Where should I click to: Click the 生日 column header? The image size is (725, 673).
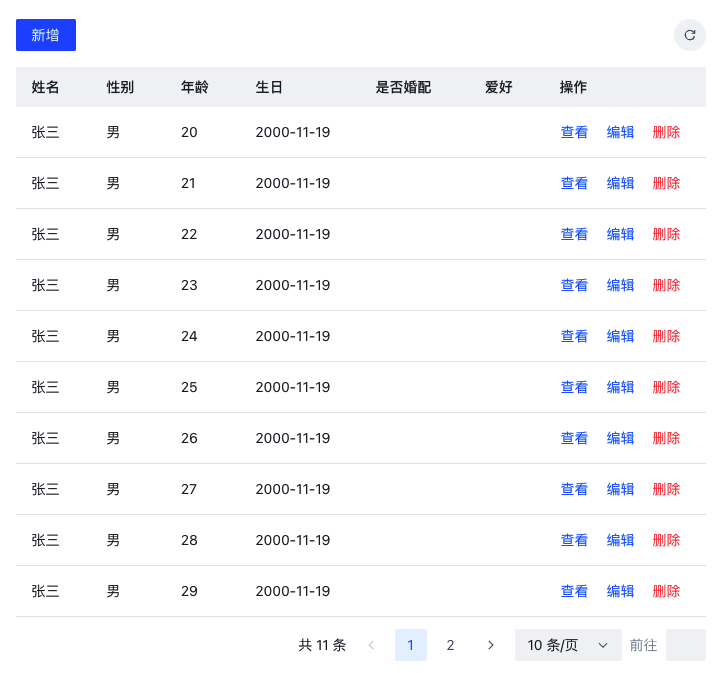tap(269, 87)
